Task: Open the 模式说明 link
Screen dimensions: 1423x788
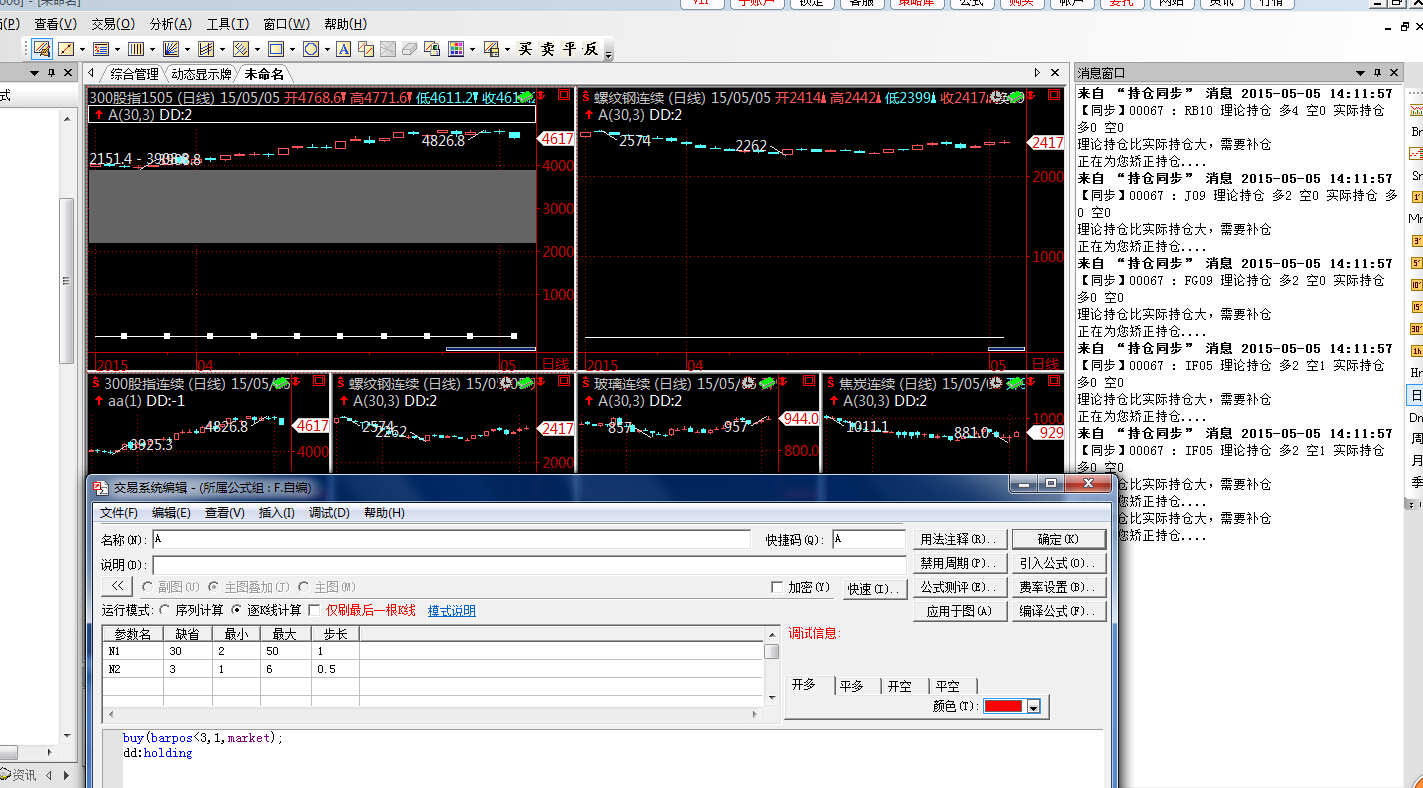Action: (452, 611)
